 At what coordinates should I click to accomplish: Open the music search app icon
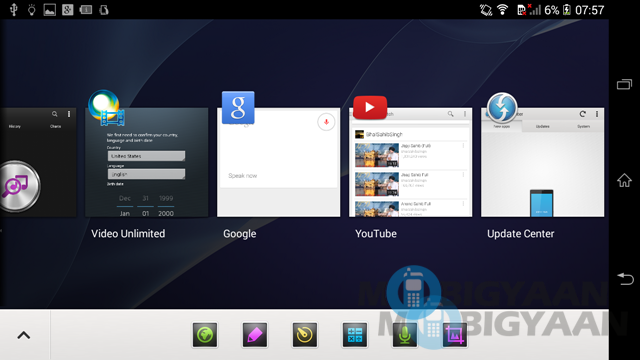(17, 186)
